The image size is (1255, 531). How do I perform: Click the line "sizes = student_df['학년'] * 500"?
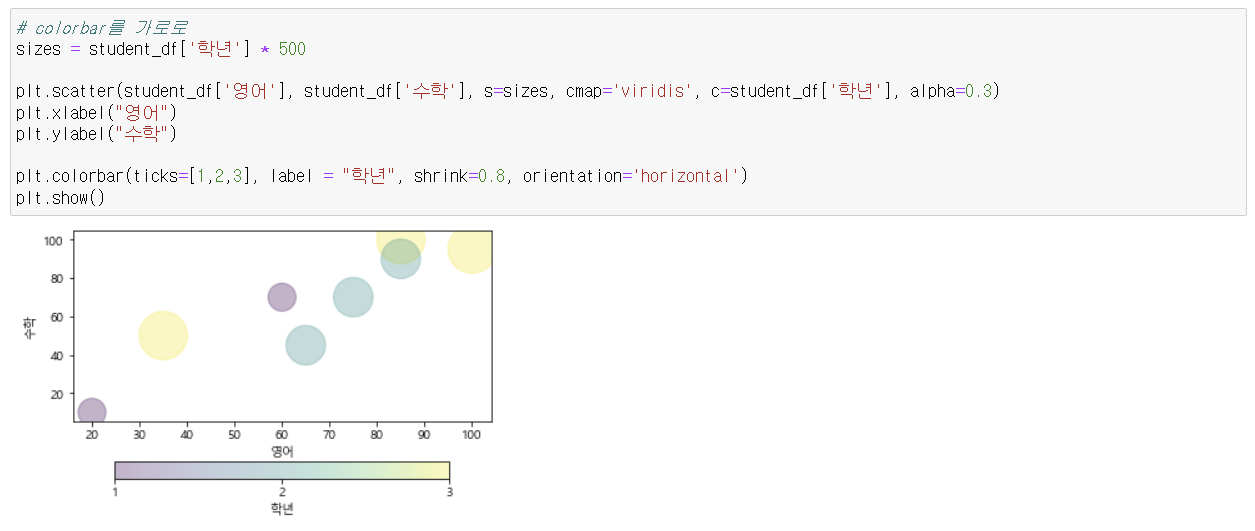(160, 48)
